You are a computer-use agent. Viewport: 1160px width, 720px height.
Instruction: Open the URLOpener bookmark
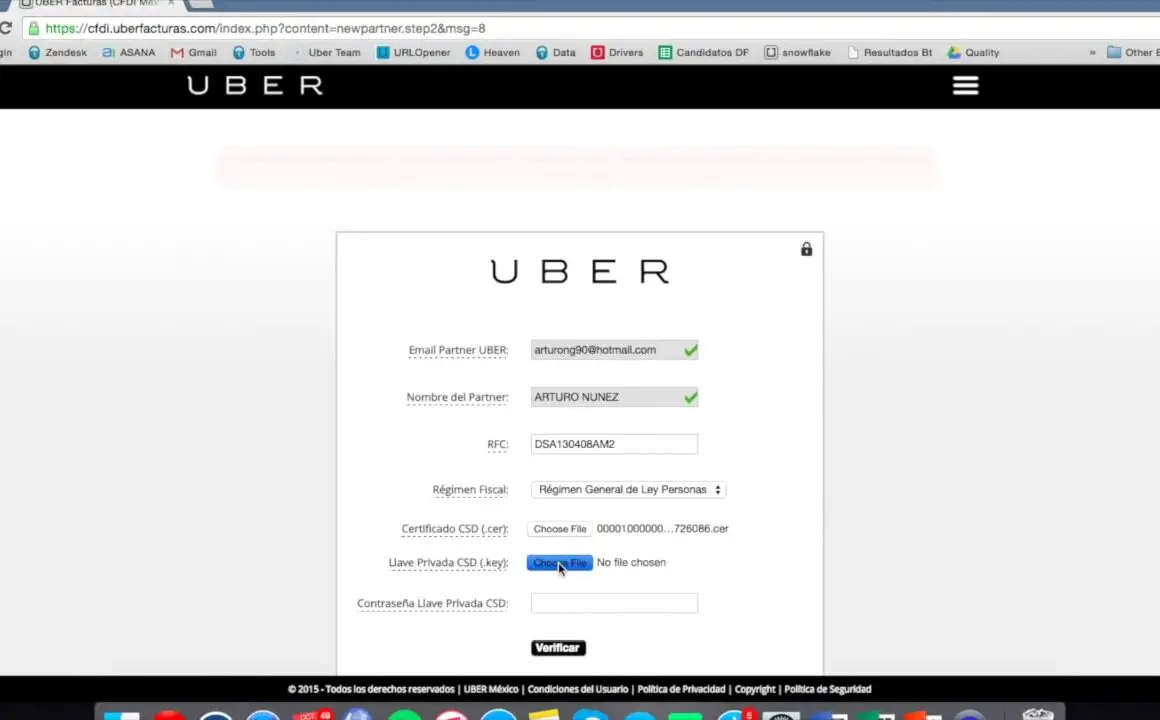pos(414,53)
